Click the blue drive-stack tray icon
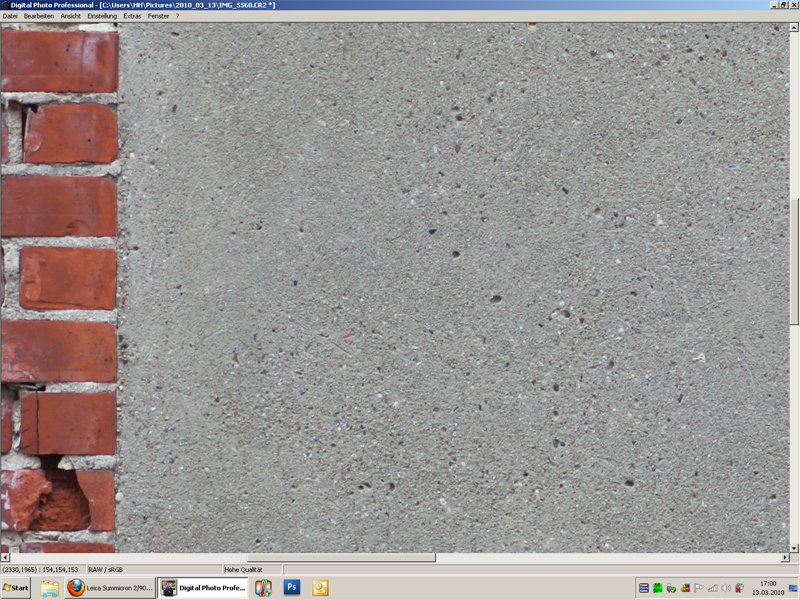The height and width of the screenshot is (600, 800). click(x=644, y=588)
